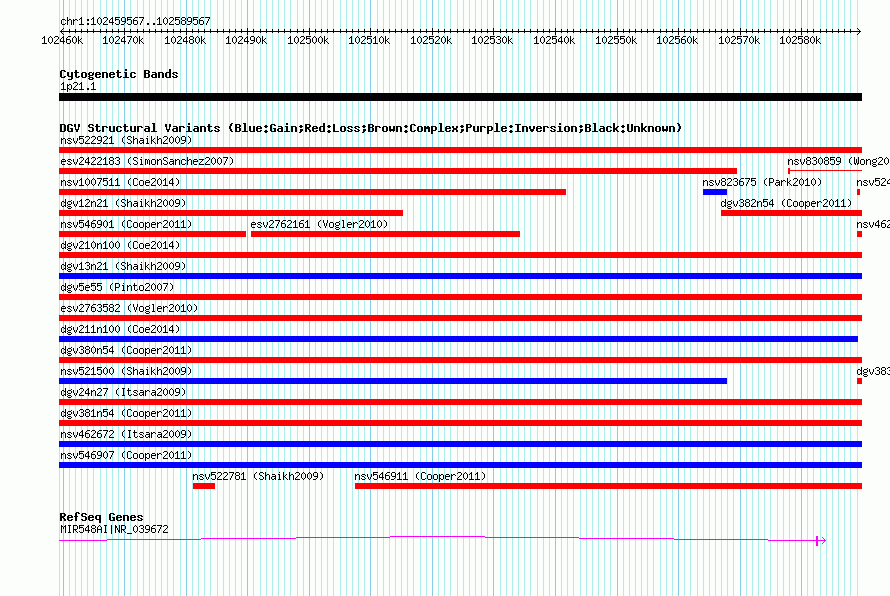Select nsv462672 (Itsara2009) label

pyautogui.click(x=126, y=434)
